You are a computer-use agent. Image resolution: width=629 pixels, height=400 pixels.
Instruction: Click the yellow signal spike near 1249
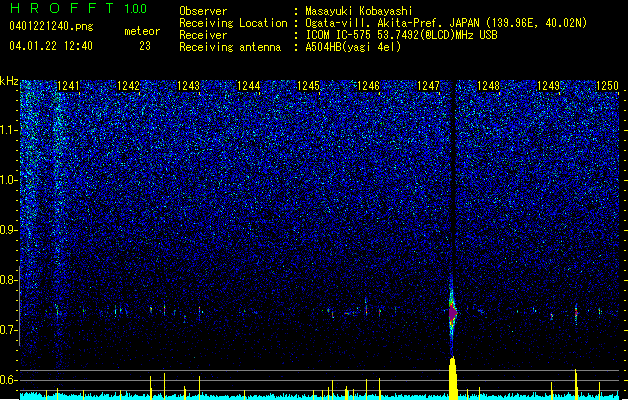(576, 384)
